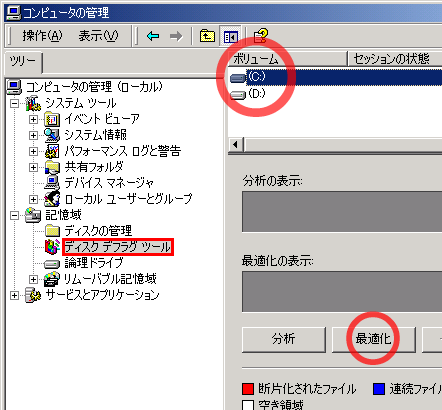
Task: Click the volume list left scroll arrow
Action: coord(236,145)
